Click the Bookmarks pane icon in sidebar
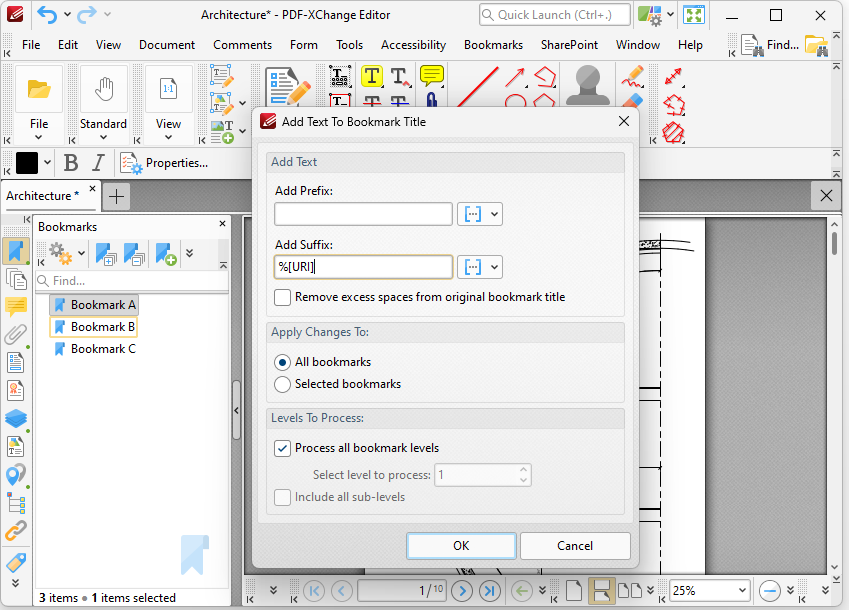Viewport: 849px width, 610px height. click(x=16, y=251)
